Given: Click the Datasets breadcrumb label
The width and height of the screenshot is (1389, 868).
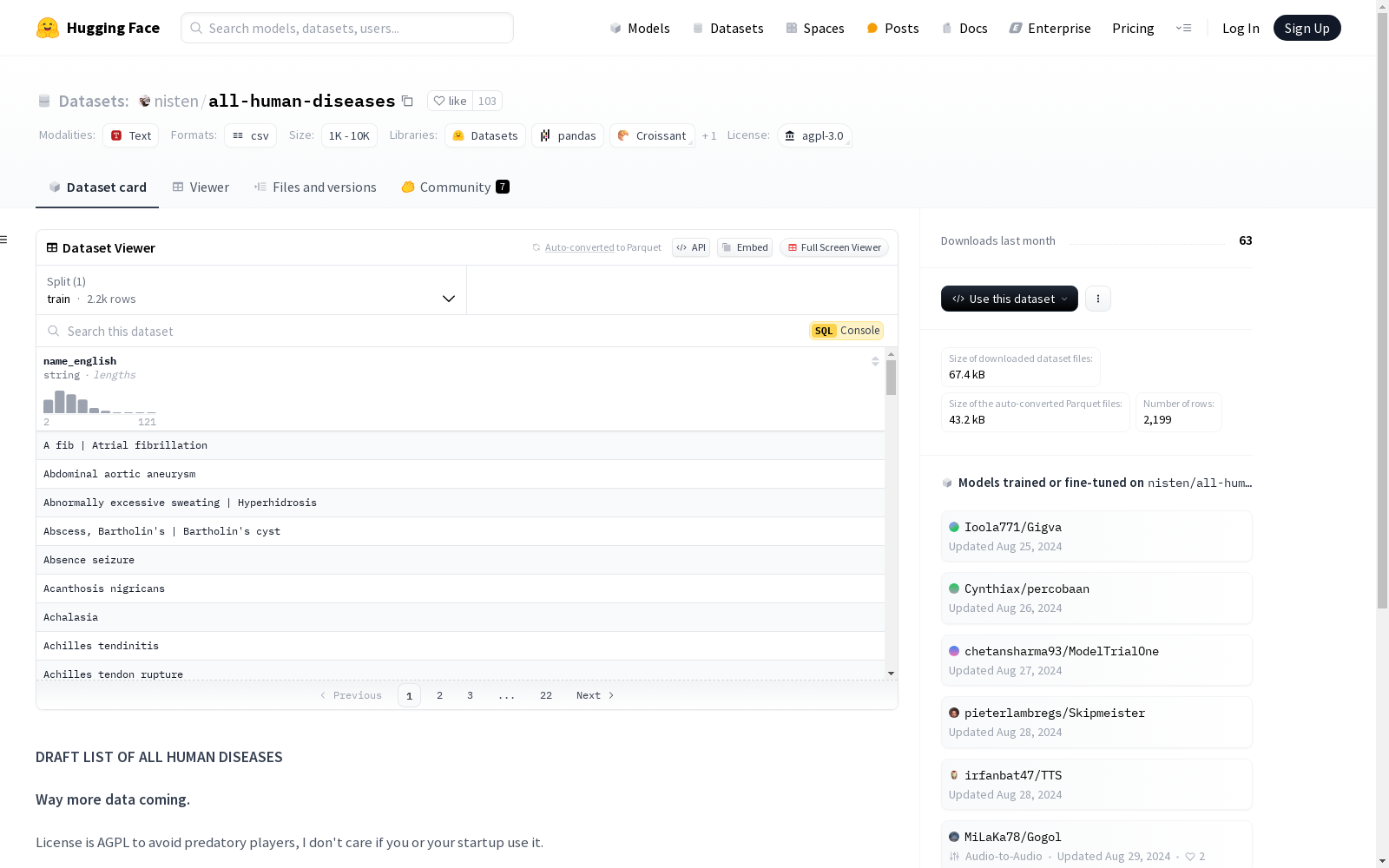Looking at the screenshot, I should tap(94, 101).
